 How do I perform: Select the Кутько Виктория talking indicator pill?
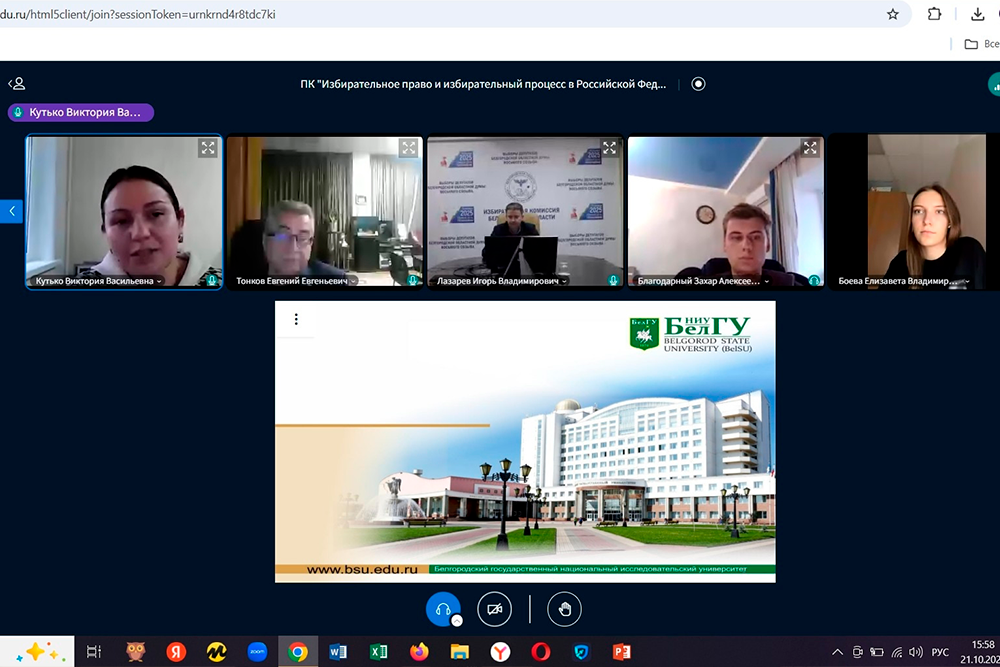click(81, 112)
